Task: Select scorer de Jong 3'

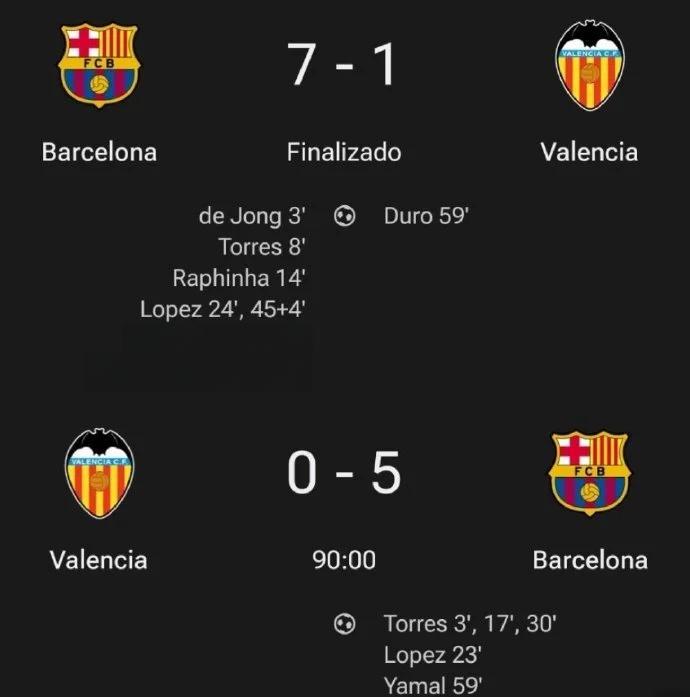Action: (x=252, y=216)
